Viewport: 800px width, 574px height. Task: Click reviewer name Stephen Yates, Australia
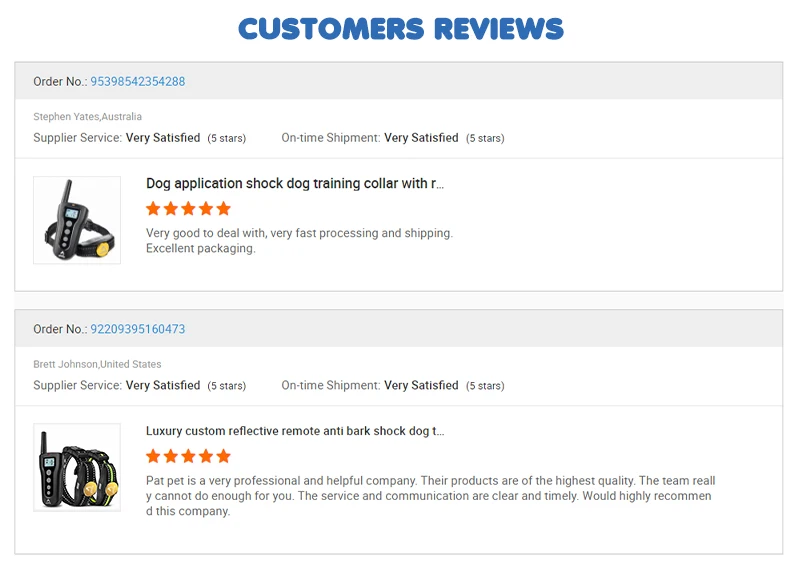(x=88, y=117)
